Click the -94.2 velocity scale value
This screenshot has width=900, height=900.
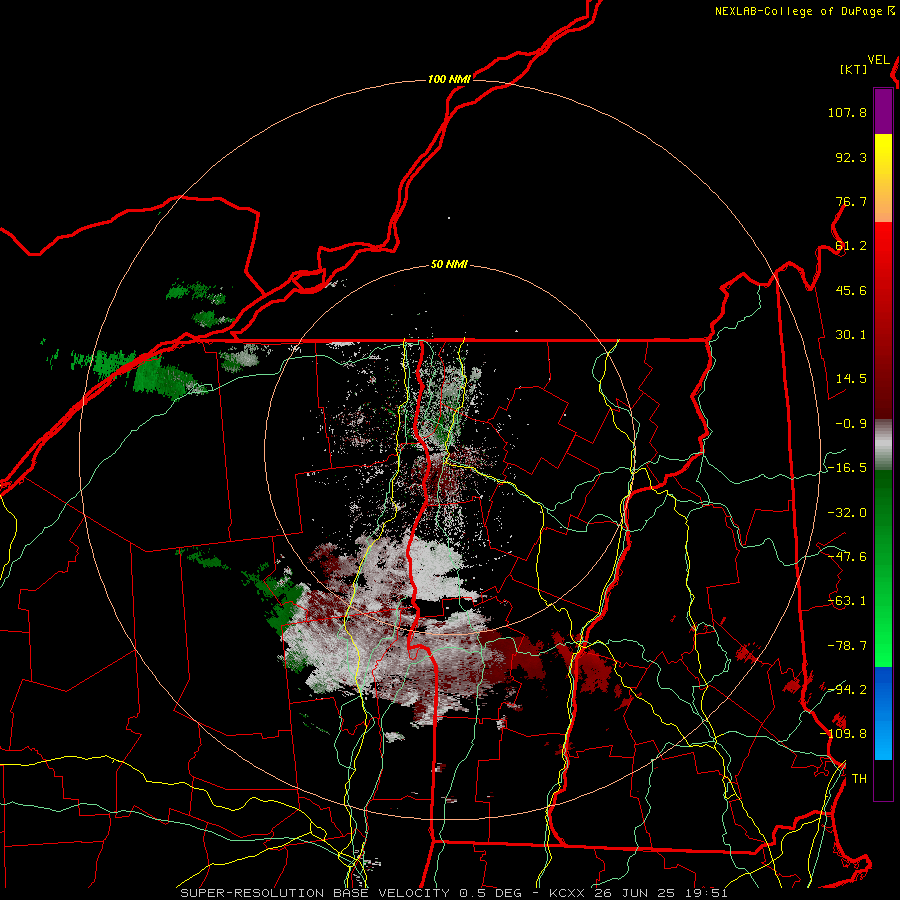point(847,689)
